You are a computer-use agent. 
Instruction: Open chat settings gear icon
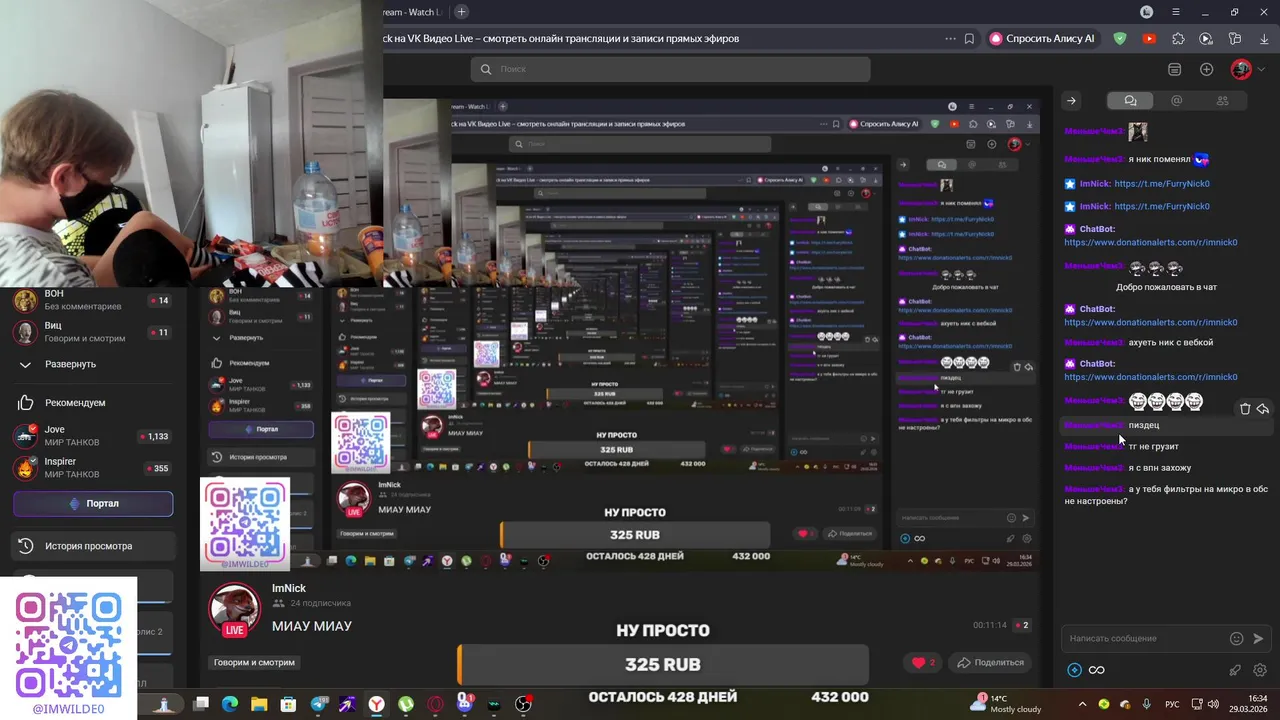pyautogui.click(x=1260, y=670)
